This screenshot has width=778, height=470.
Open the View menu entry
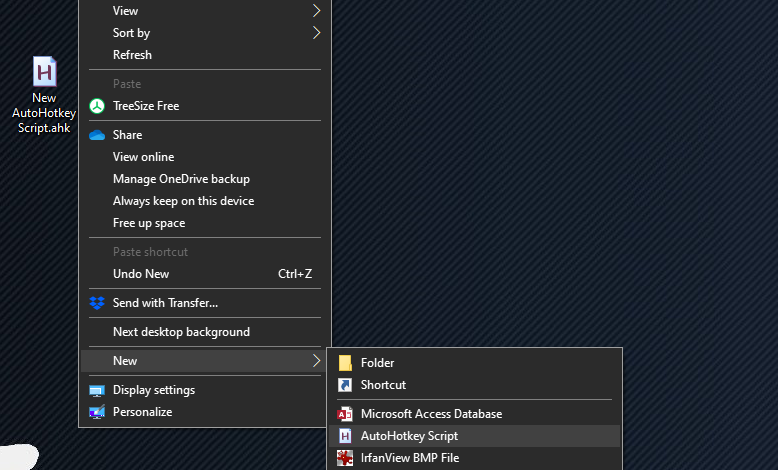(x=205, y=10)
